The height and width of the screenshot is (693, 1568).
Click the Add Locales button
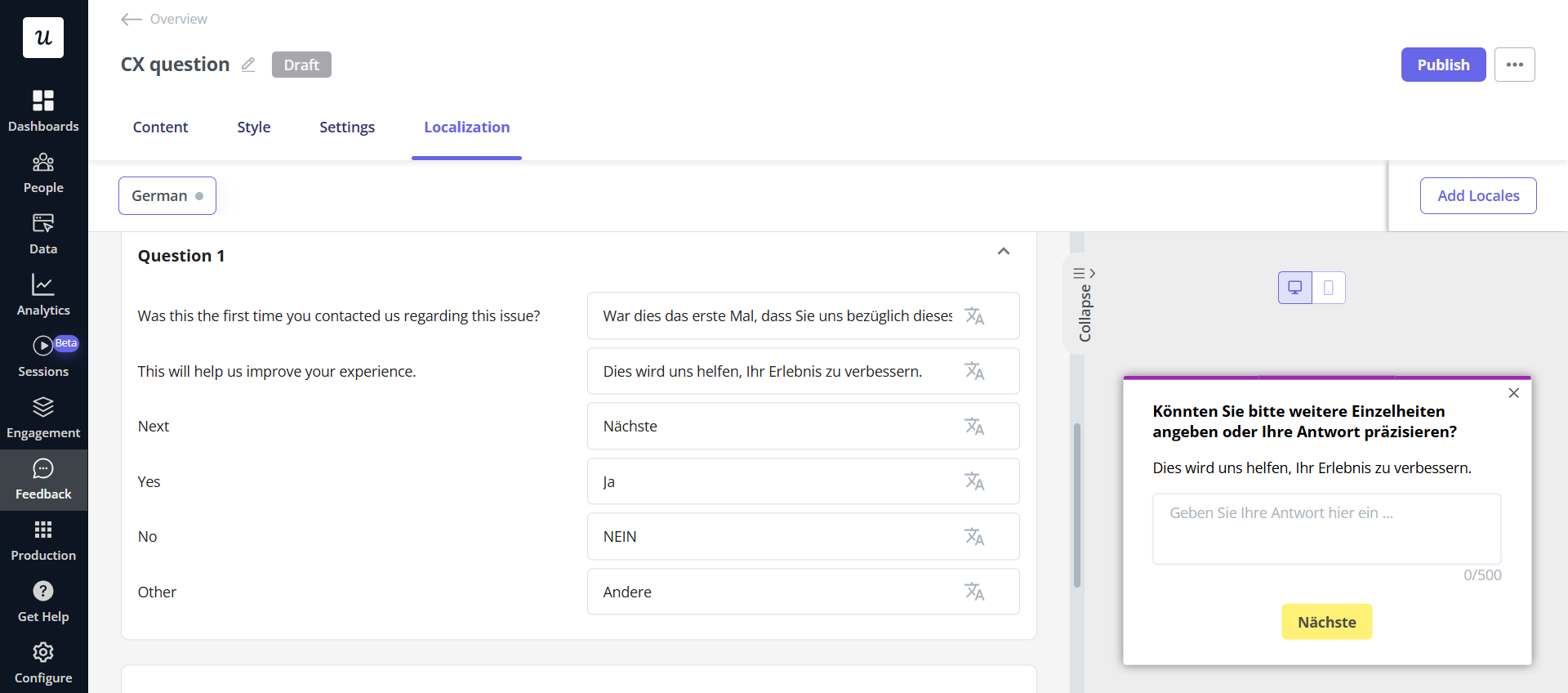coord(1478,195)
